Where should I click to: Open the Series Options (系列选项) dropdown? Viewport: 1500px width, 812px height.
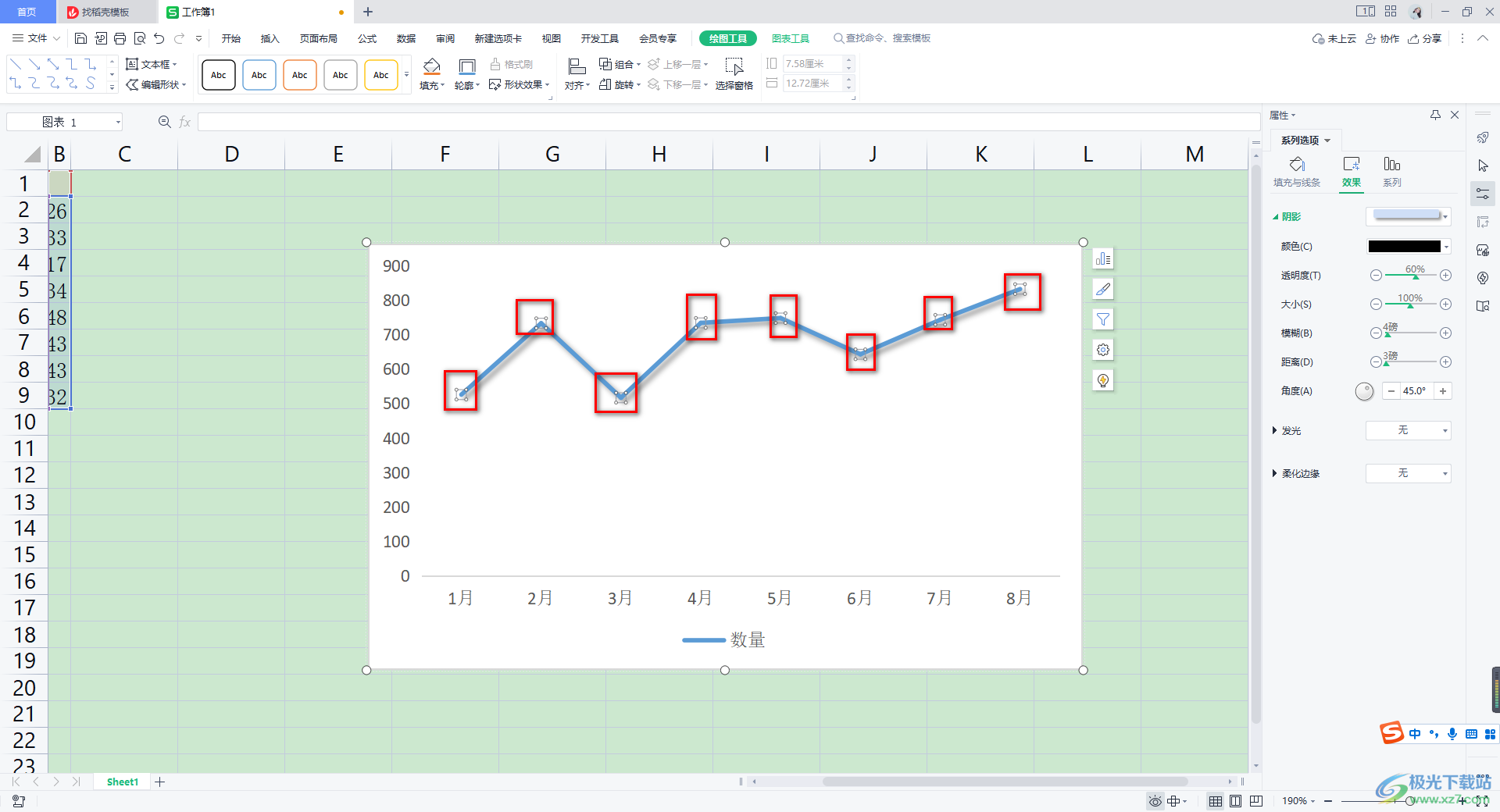click(1306, 141)
